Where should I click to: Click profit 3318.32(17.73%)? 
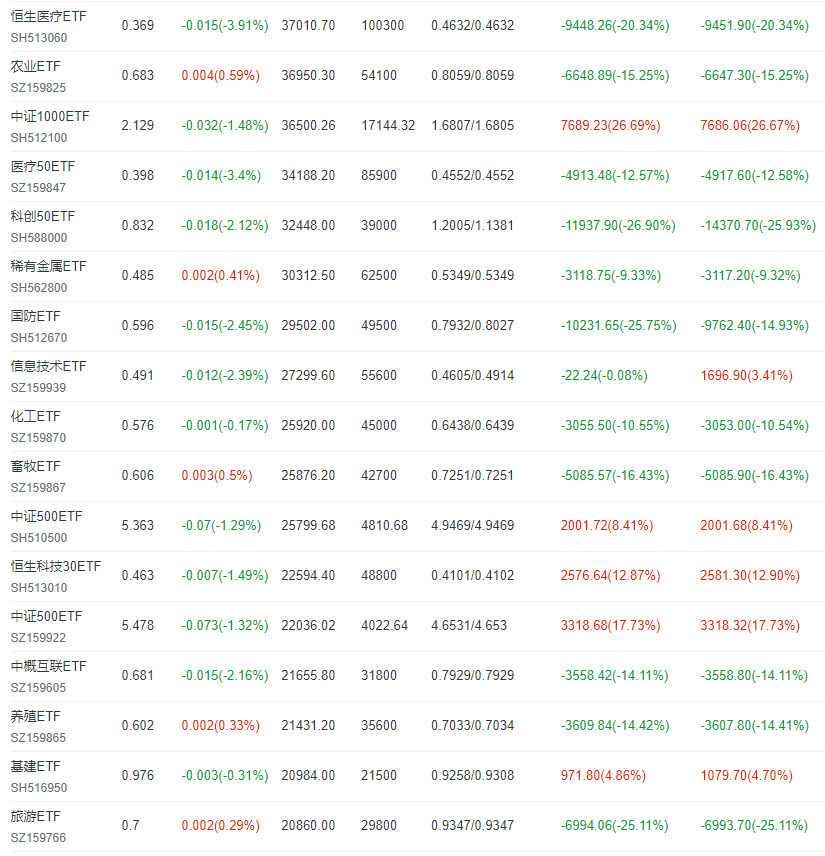coord(750,626)
